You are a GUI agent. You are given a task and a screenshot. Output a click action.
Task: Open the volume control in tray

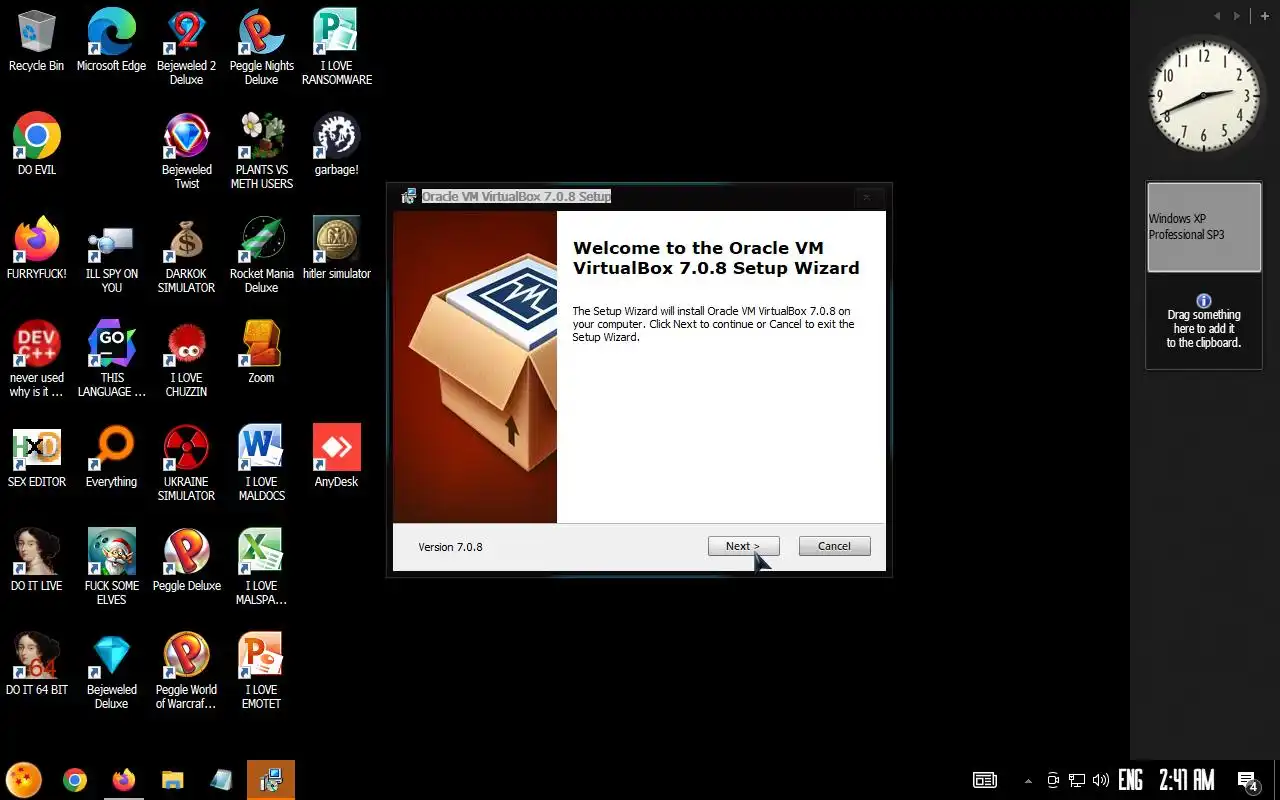[x=1101, y=780]
